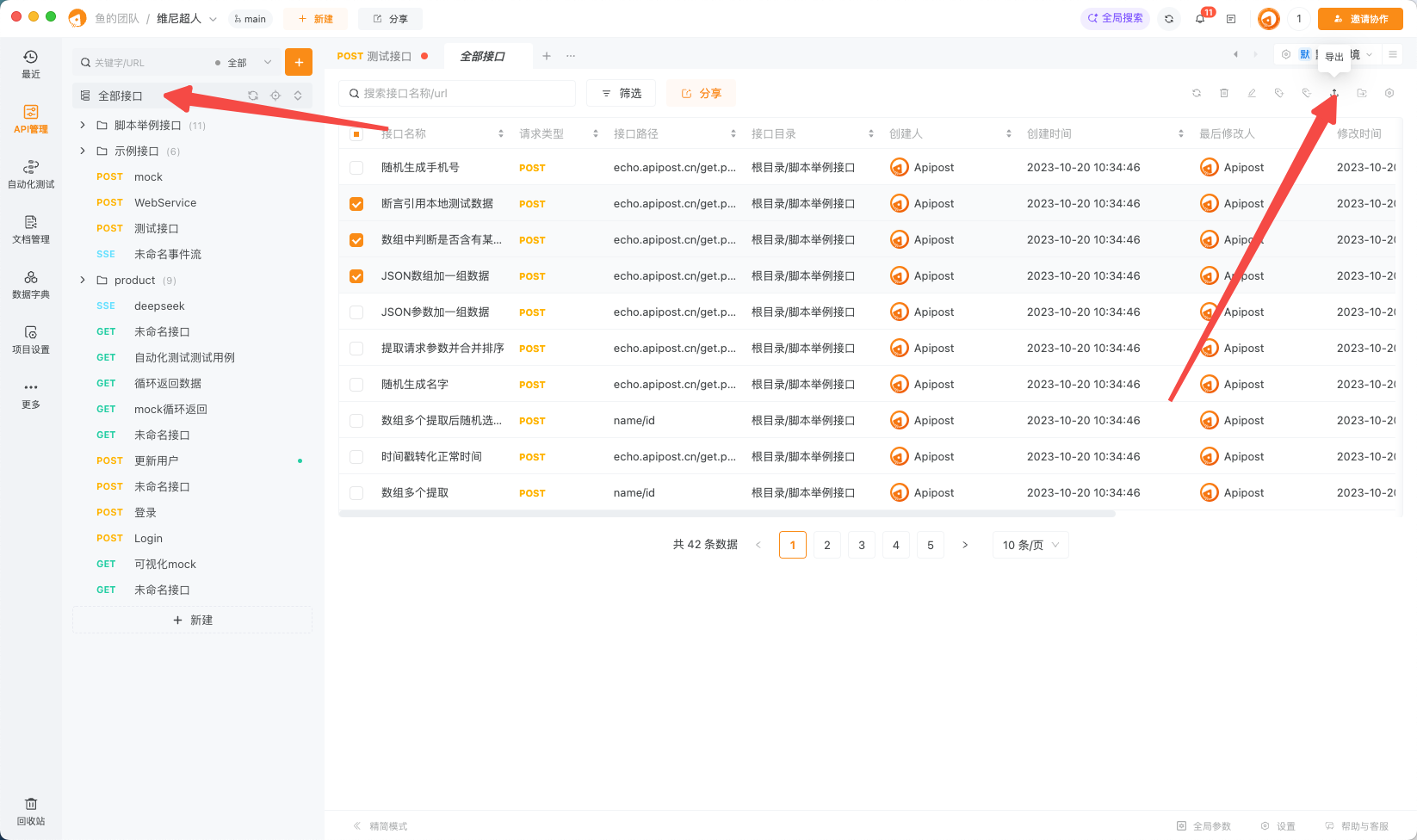Open the 回收站 recycle bin
The height and width of the screenshot is (840, 1417).
30,810
